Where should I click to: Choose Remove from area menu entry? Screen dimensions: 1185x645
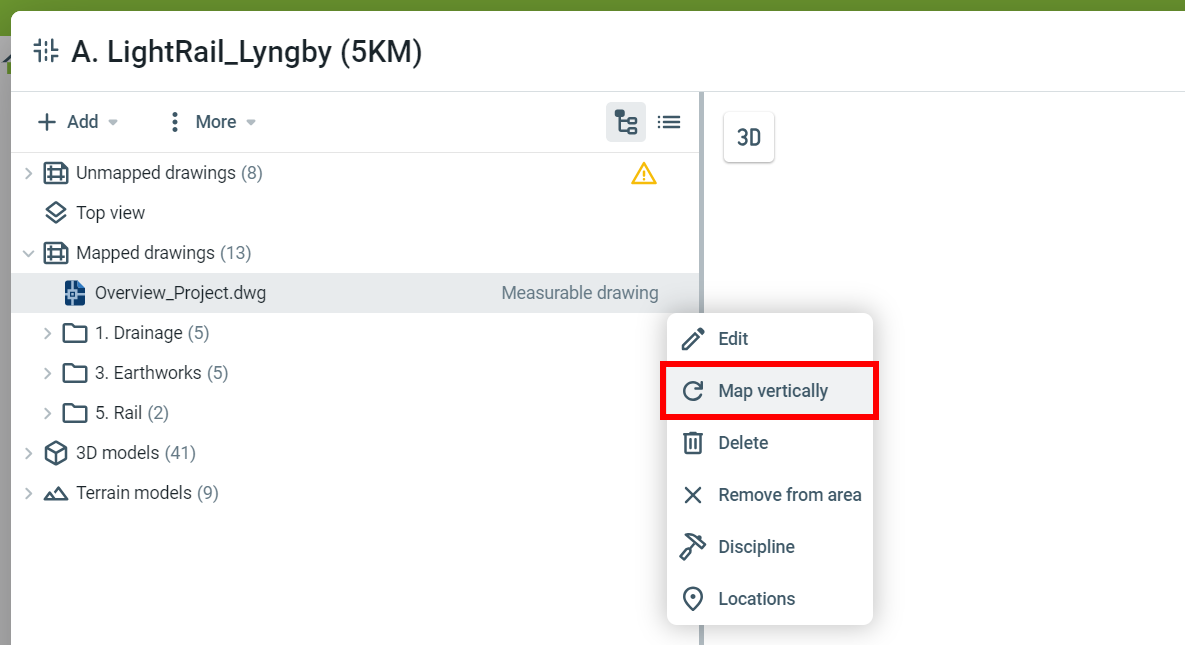pyautogui.click(x=788, y=495)
